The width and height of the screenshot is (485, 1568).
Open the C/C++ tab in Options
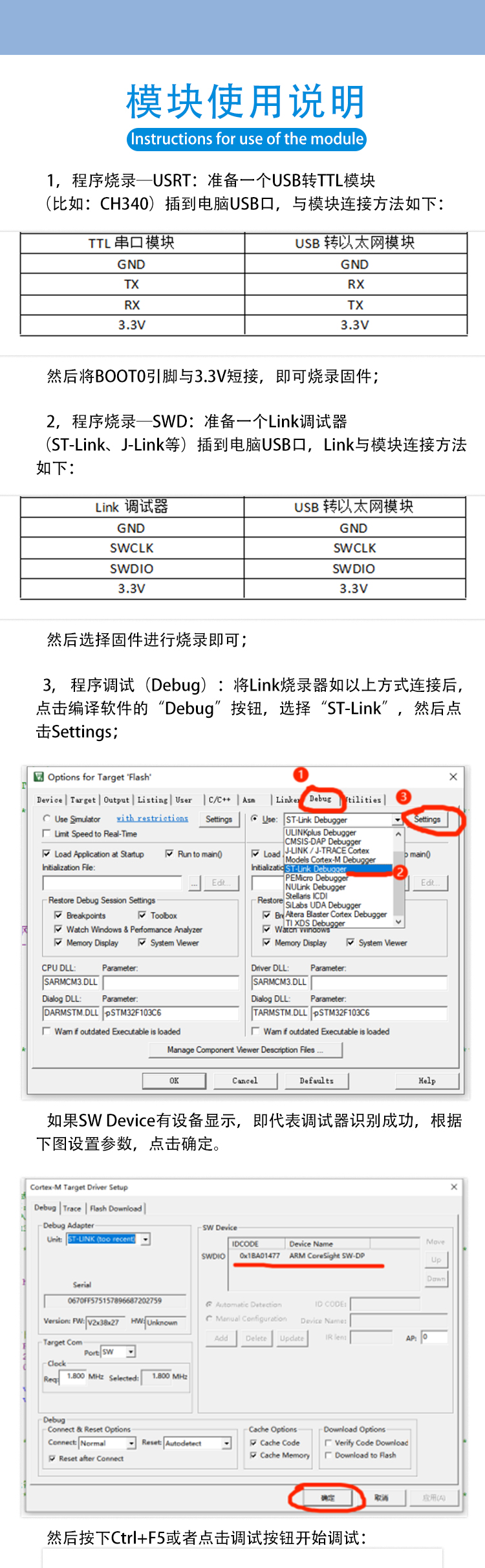point(219,800)
